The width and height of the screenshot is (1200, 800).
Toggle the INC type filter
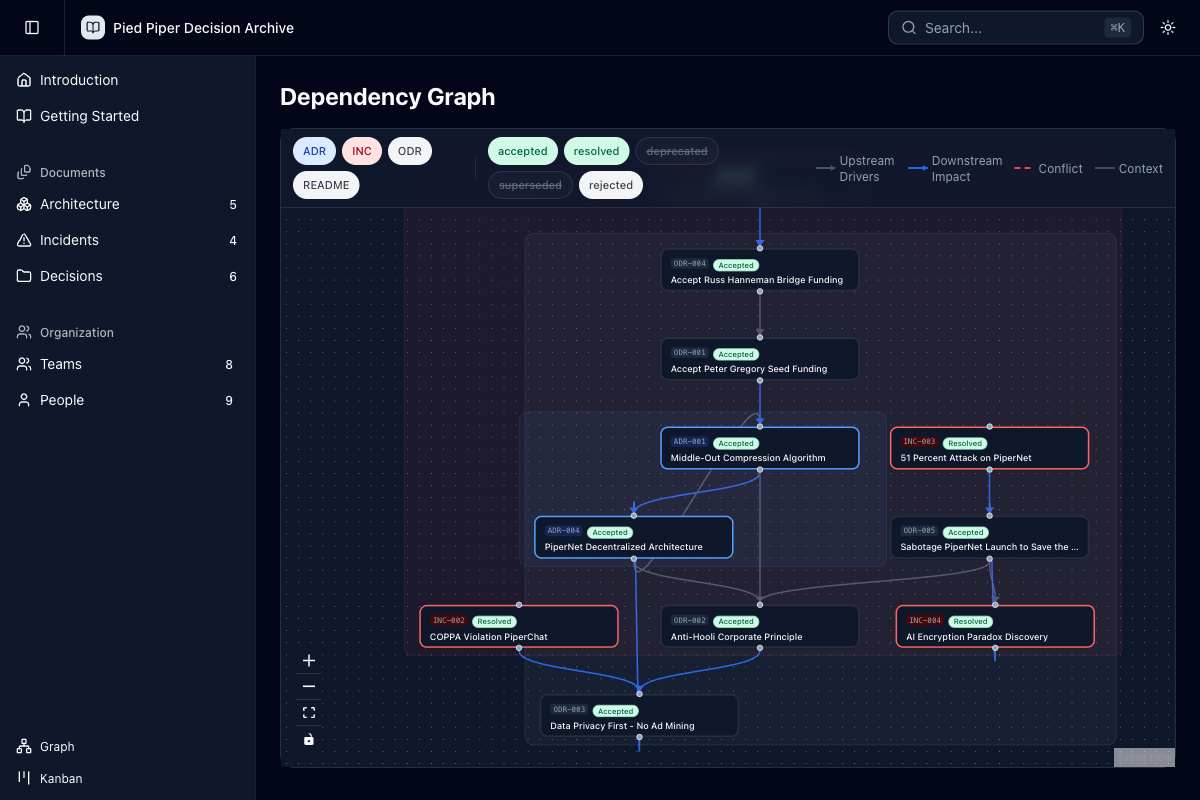coord(362,152)
